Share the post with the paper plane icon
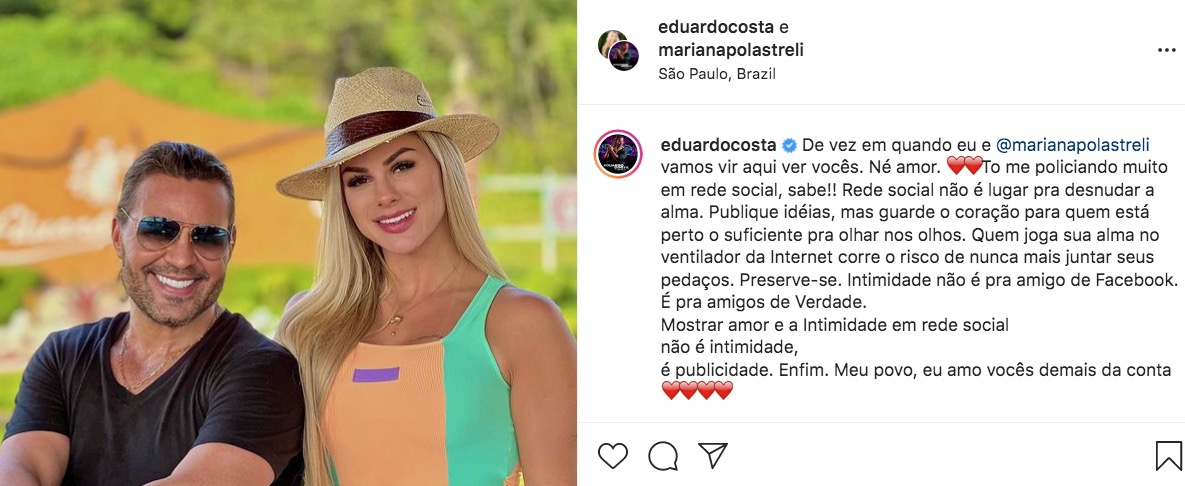 click(x=712, y=456)
